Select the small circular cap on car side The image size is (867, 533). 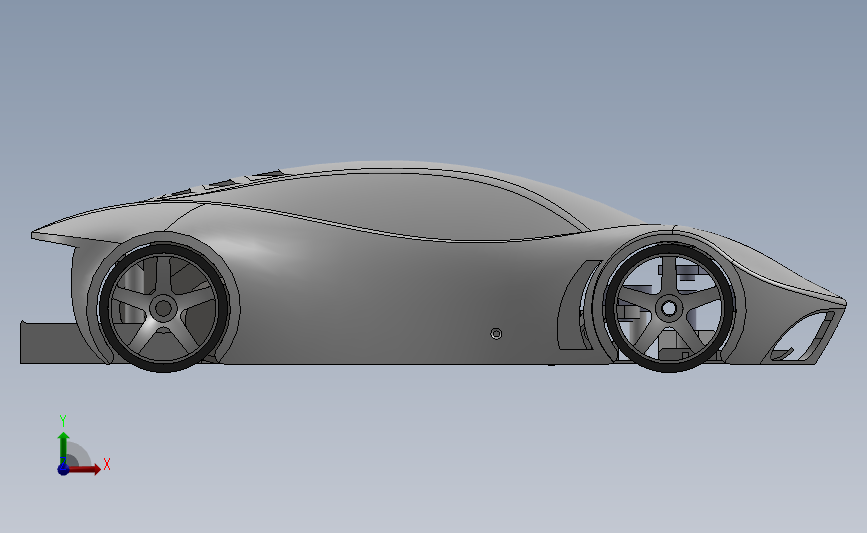click(497, 333)
